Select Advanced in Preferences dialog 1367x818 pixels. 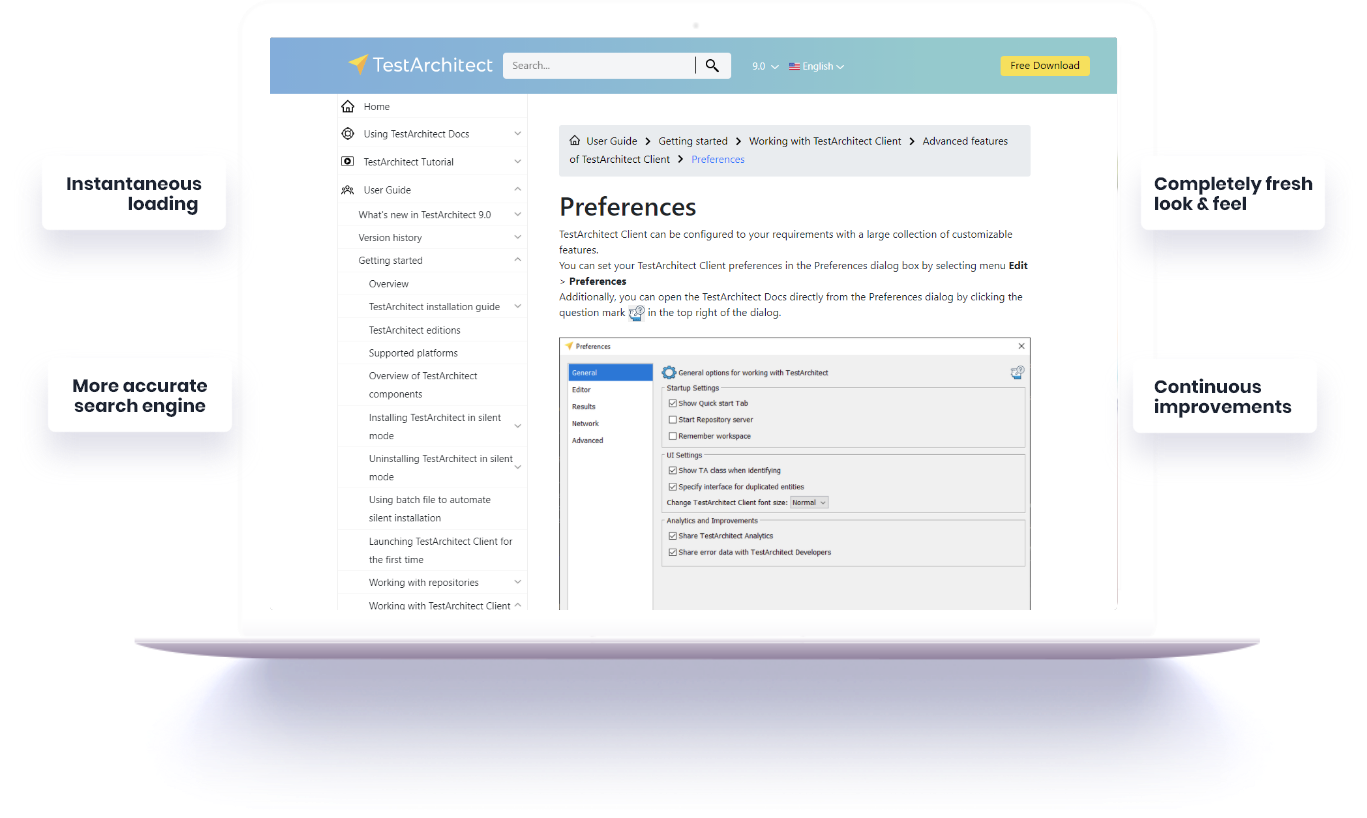coord(588,441)
